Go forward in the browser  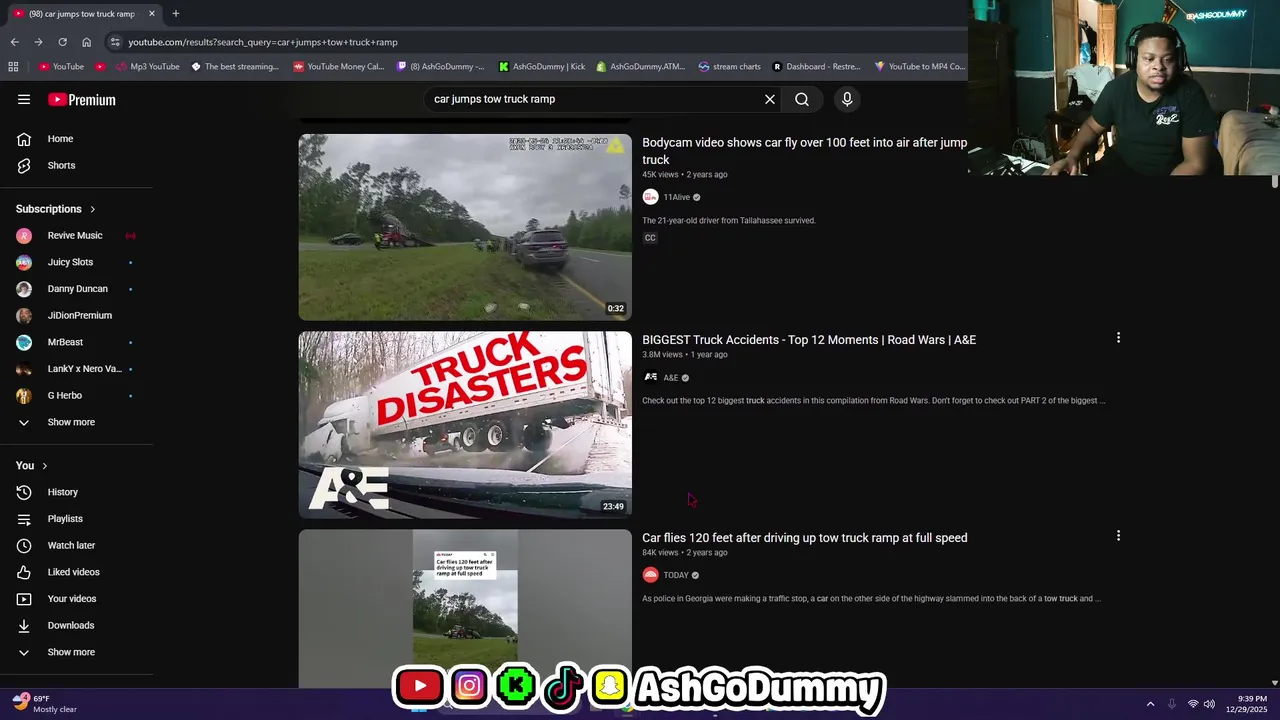[x=38, y=42]
